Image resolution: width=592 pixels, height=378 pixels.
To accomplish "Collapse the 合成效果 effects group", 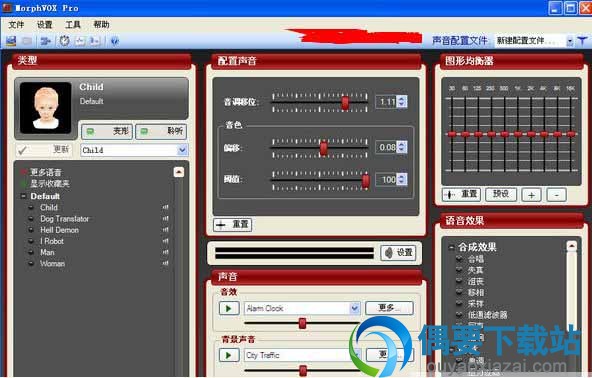I will (x=451, y=247).
